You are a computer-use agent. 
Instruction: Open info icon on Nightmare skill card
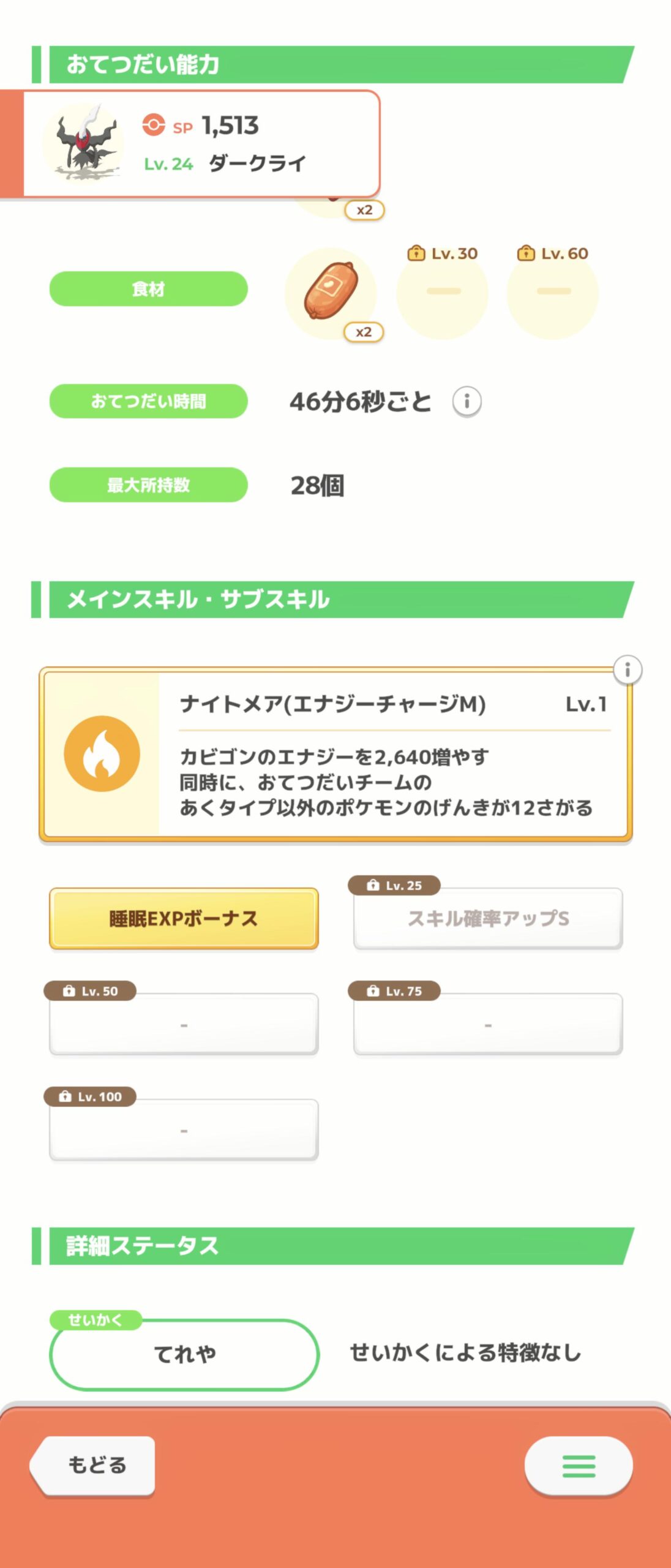point(627,669)
